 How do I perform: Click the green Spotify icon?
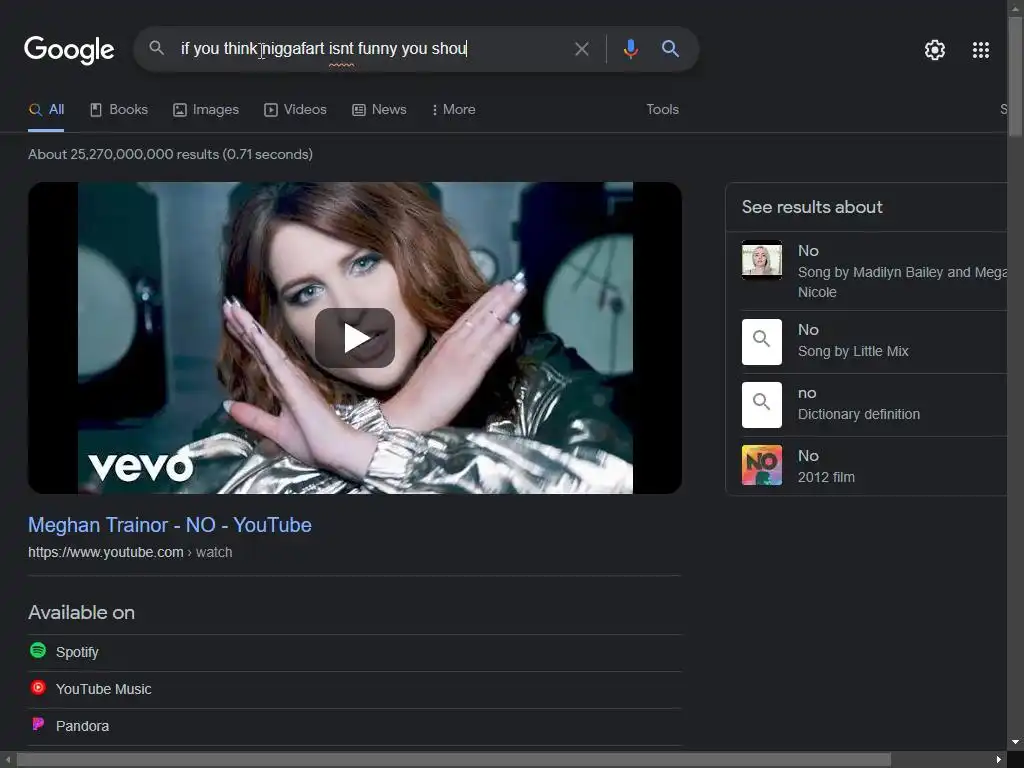(x=38, y=650)
